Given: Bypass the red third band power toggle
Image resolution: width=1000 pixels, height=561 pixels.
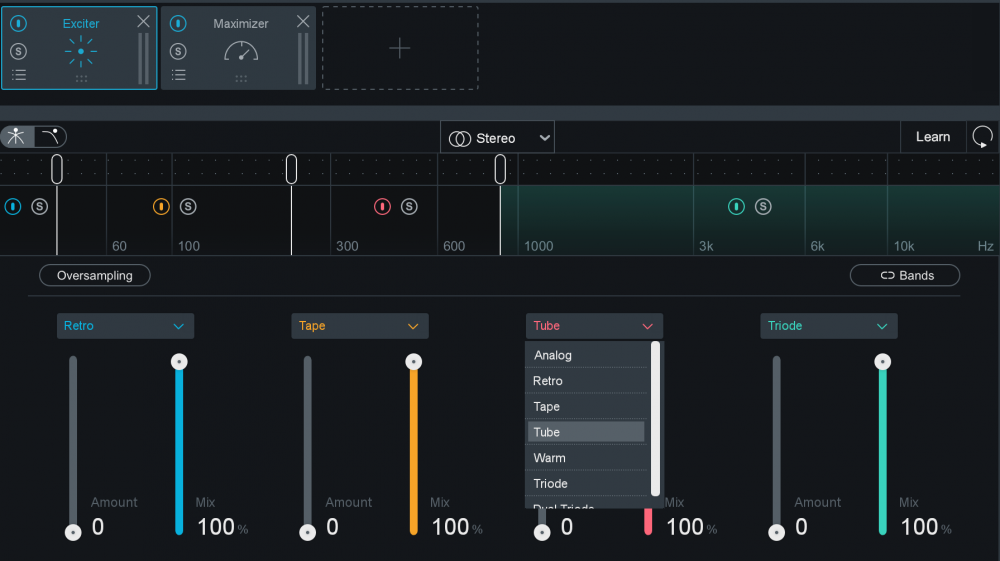Looking at the screenshot, I should tap(382, 207).
